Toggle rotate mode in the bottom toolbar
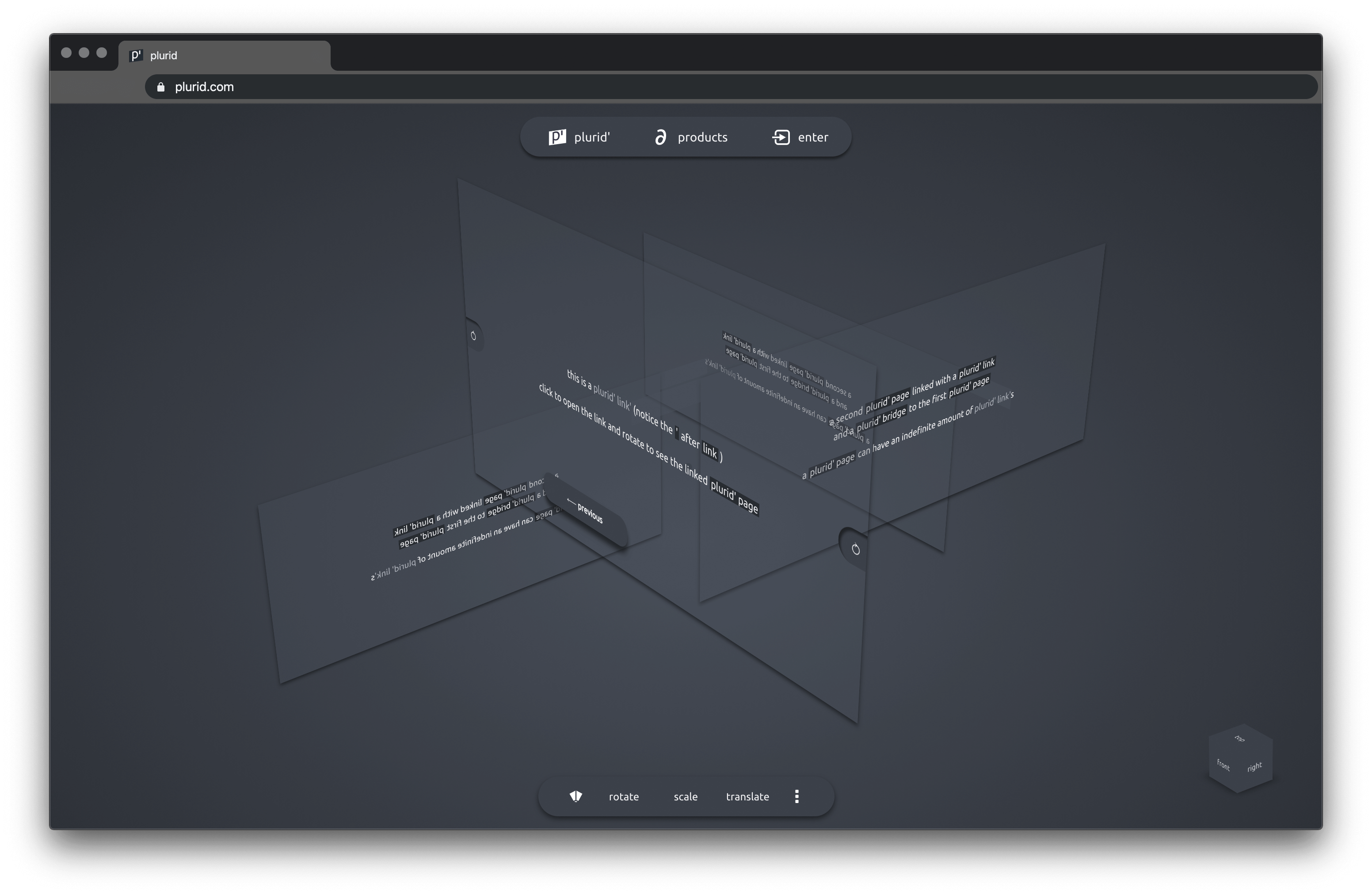Viewport: 1372px width, 895px height. pyautogui.click(x=623, y=796)
